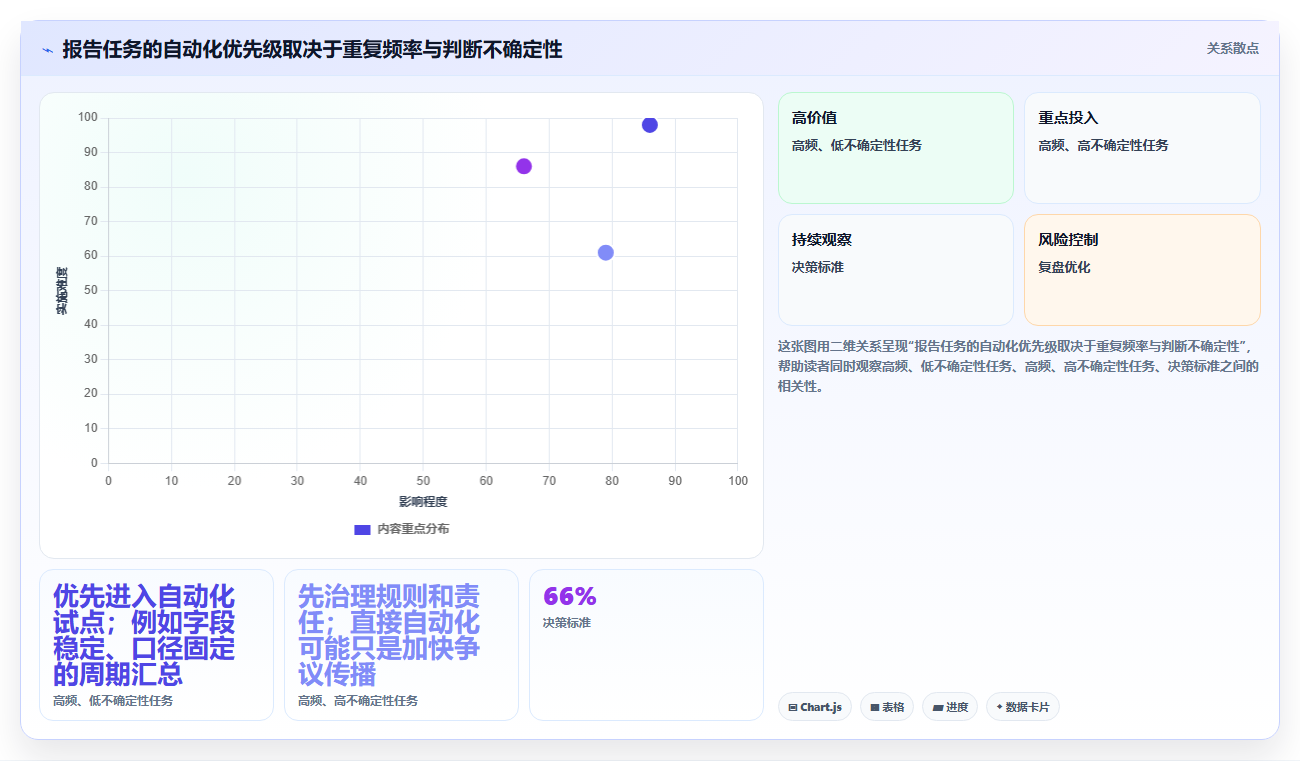1300x761 pixels.
Task: Open the 风险控制 quadrant card
Action: (x=1142, y=270)
